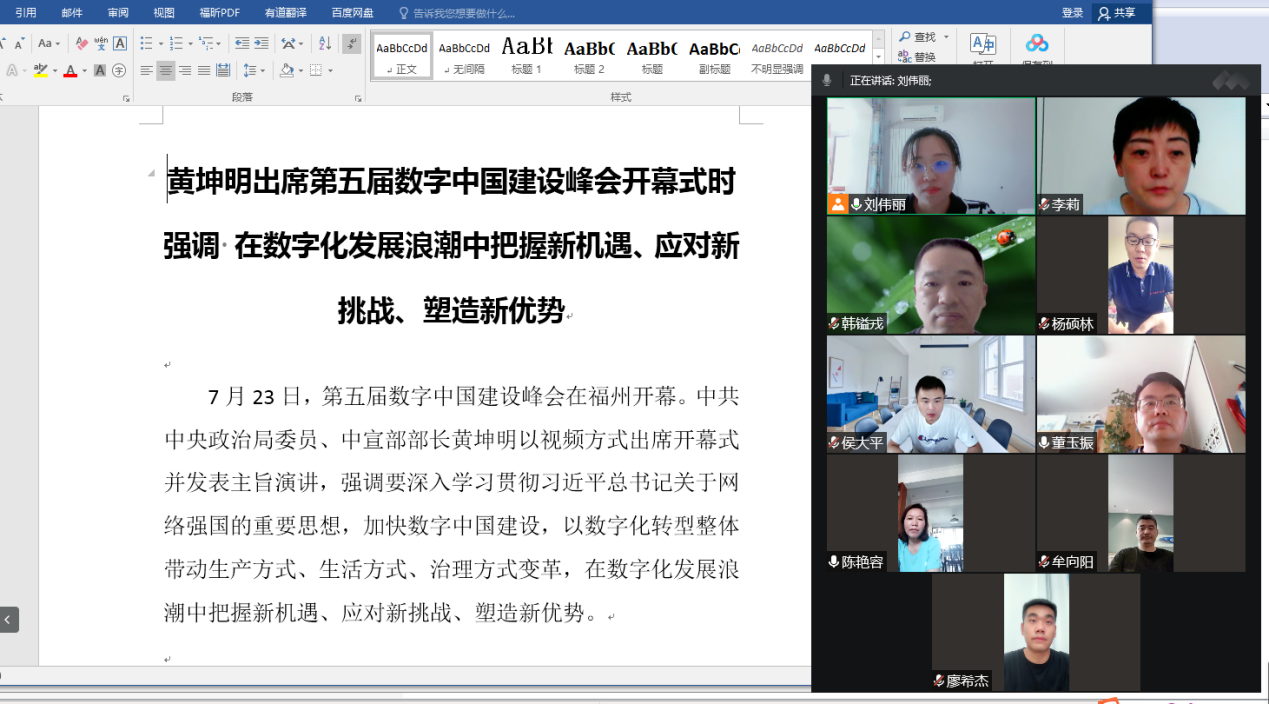
Task: Toggle center alignment button
Action: click(166, 71)
